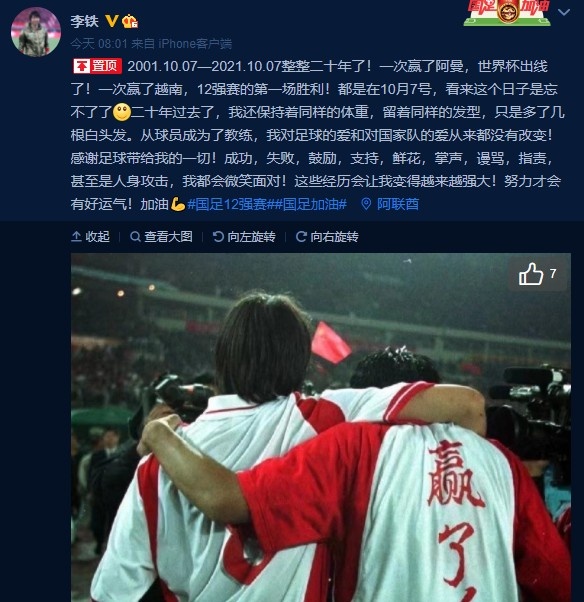Open 李铁's profile avatar
Screen dimensions: 584x602
tap(36, 32)
